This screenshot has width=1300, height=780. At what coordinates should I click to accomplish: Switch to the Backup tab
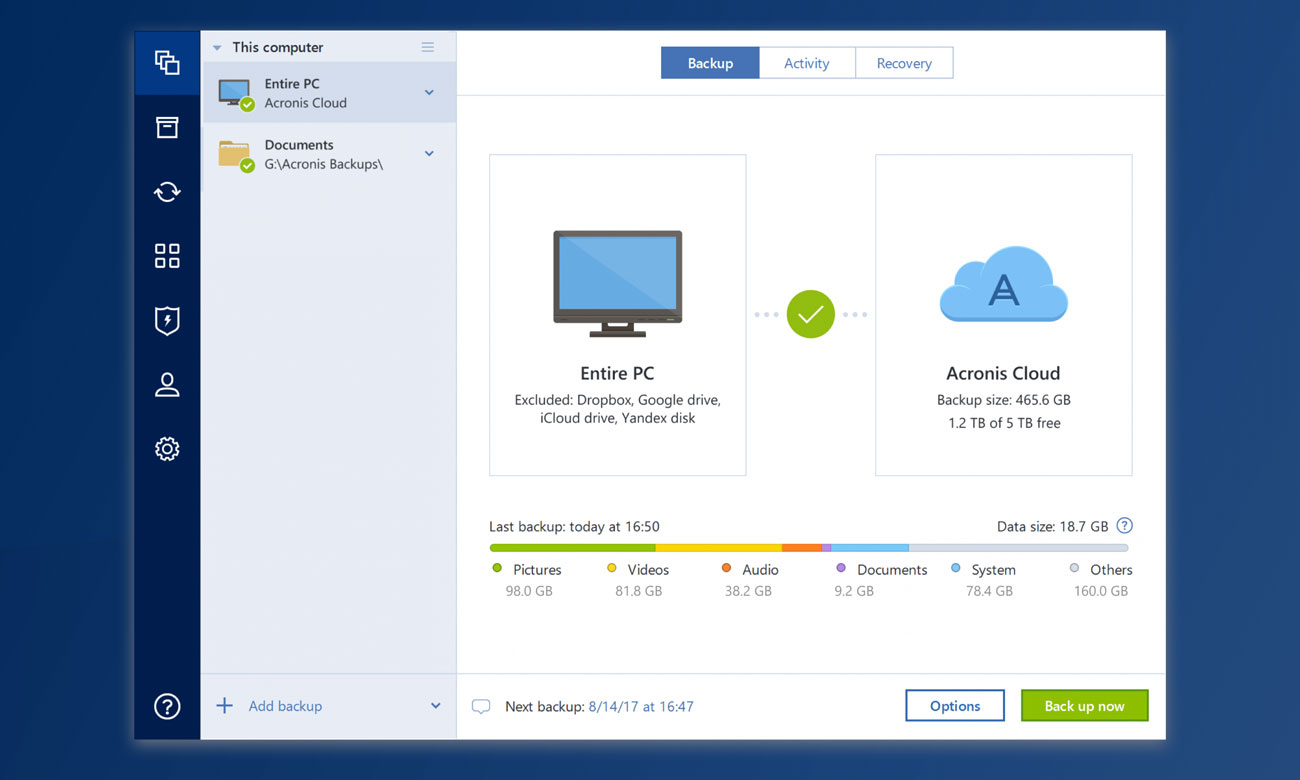pyautogui.click(x=710, y=63)
